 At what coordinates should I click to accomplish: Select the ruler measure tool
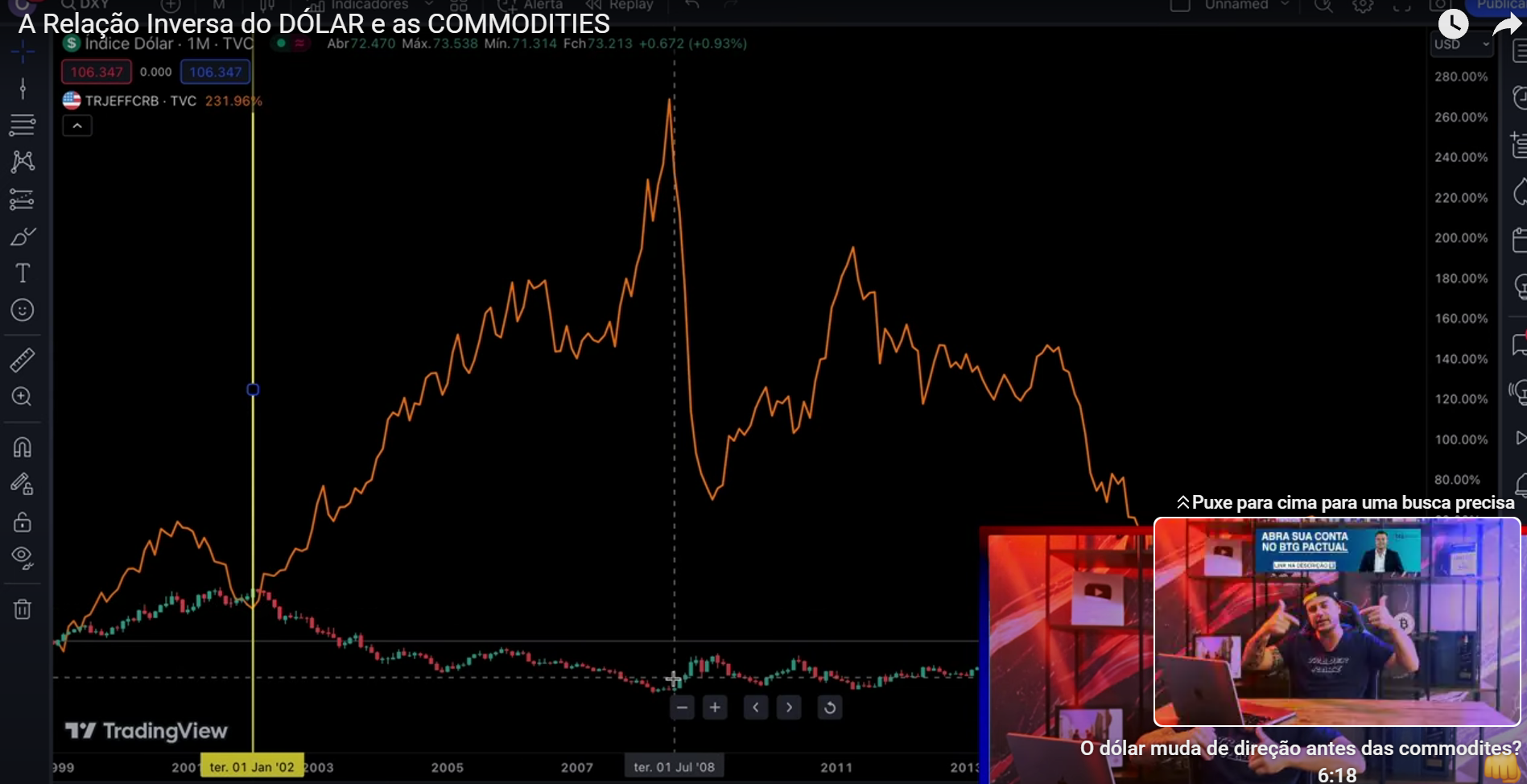coord(23,360)
